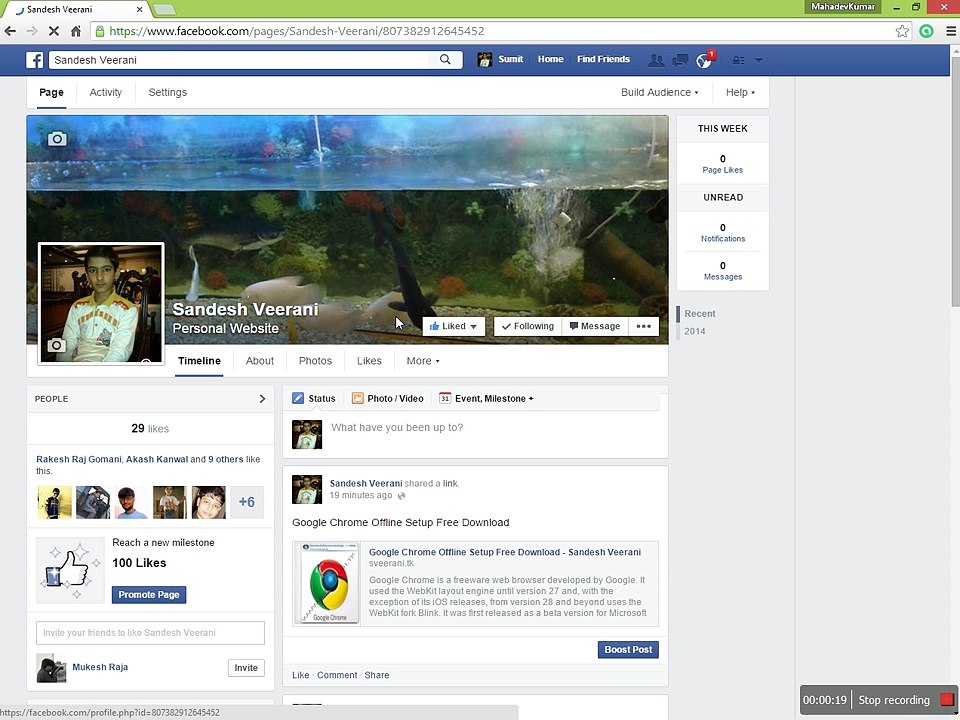
Task: Click green extension icon in address bar
Action: pos(926,31)
